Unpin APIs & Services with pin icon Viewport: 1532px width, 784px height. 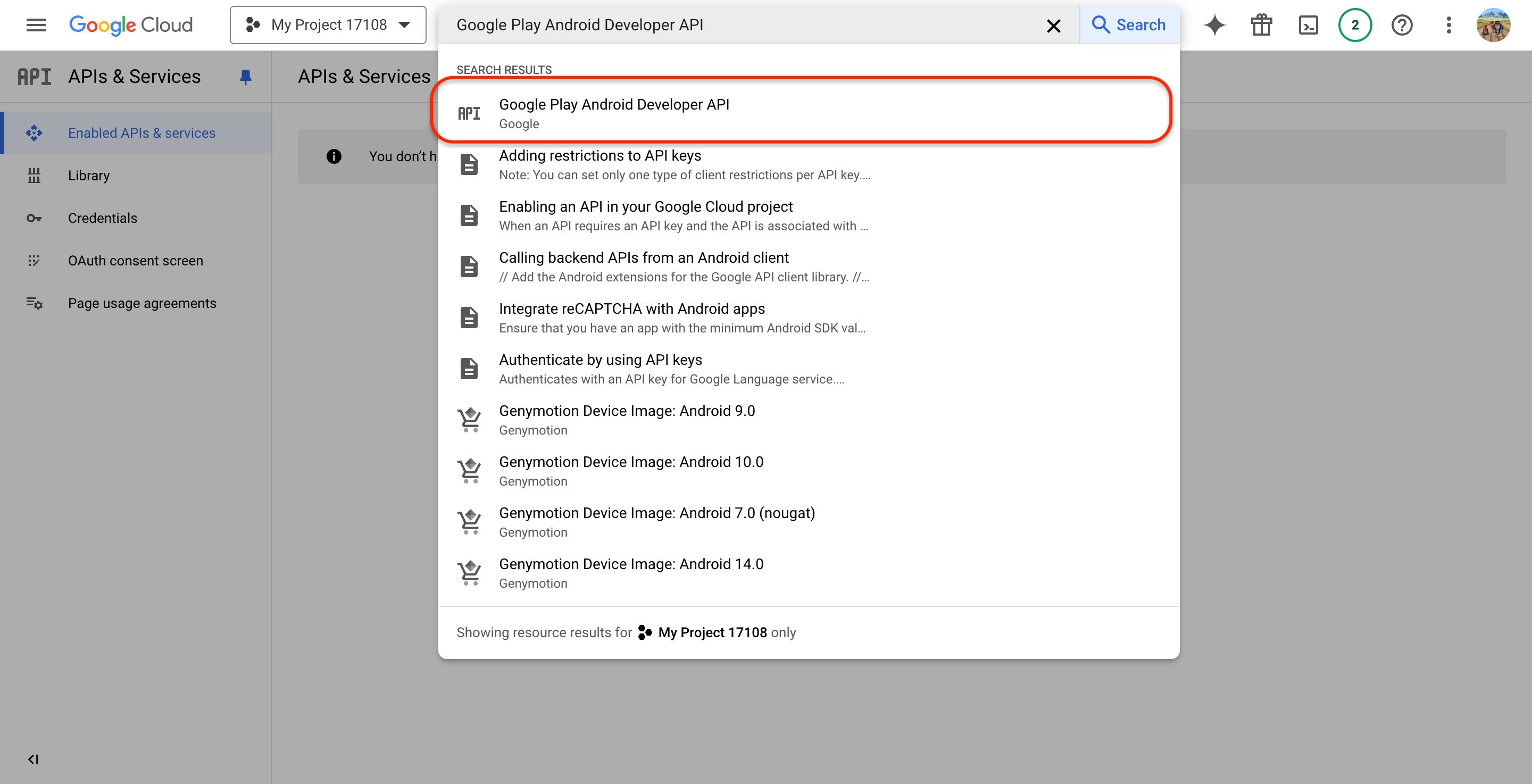click(x=246, y=77)
